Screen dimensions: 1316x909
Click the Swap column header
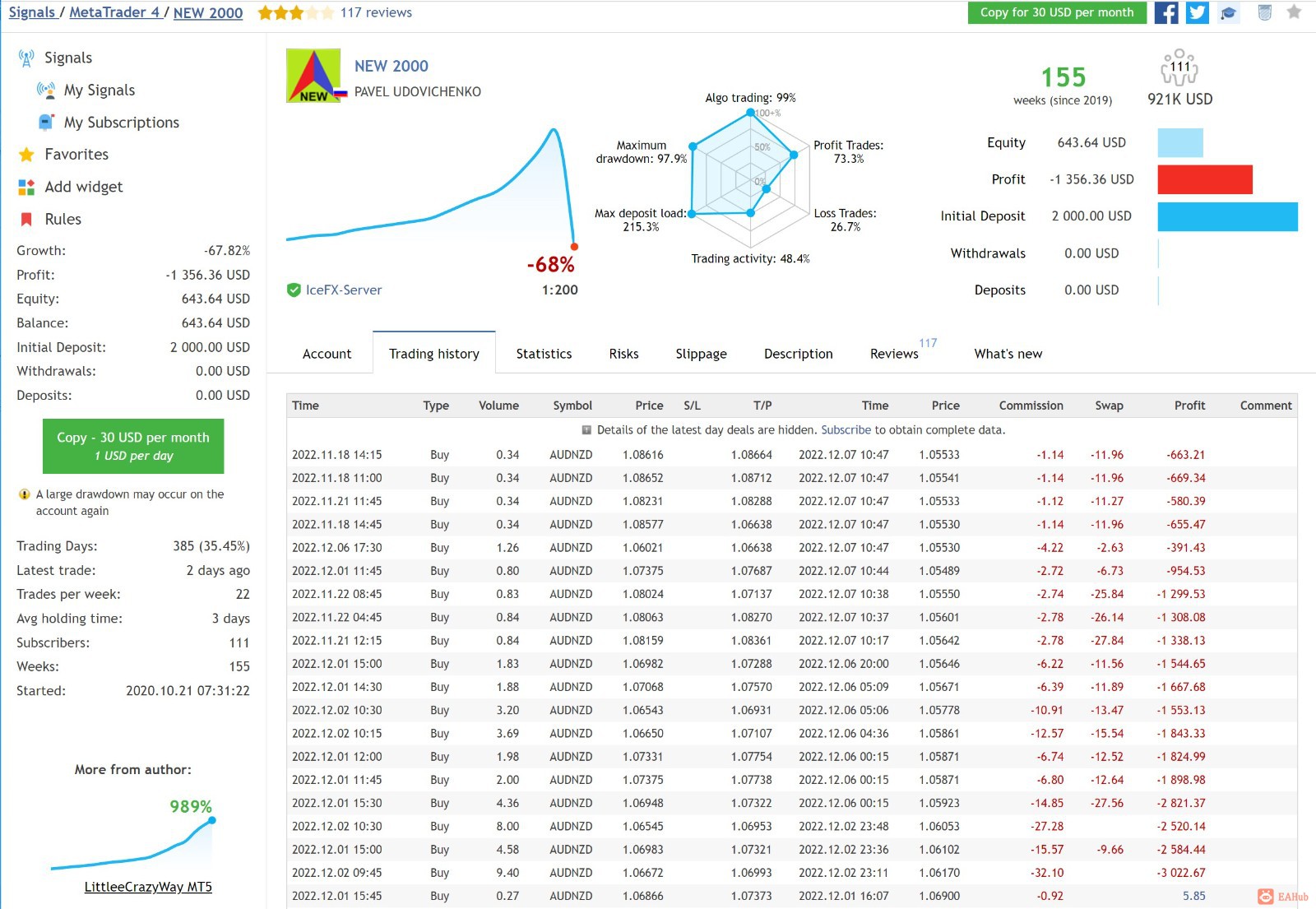pos(1109,406)
